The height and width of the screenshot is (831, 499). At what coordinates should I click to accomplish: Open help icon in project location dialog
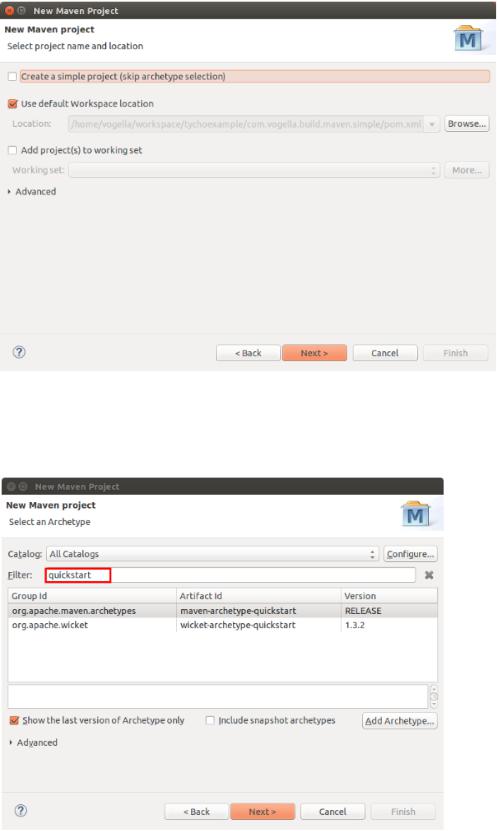[x=19, y=352]
